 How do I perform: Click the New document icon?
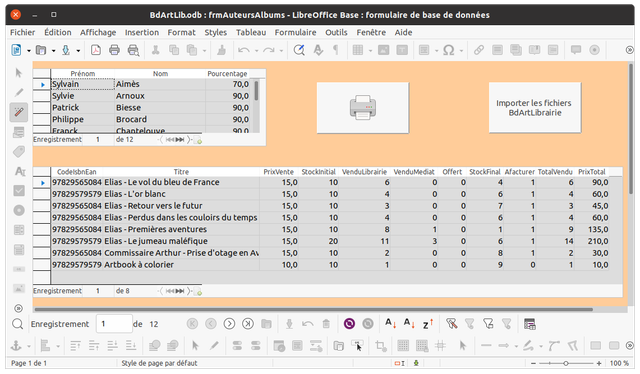pos(16,50)
